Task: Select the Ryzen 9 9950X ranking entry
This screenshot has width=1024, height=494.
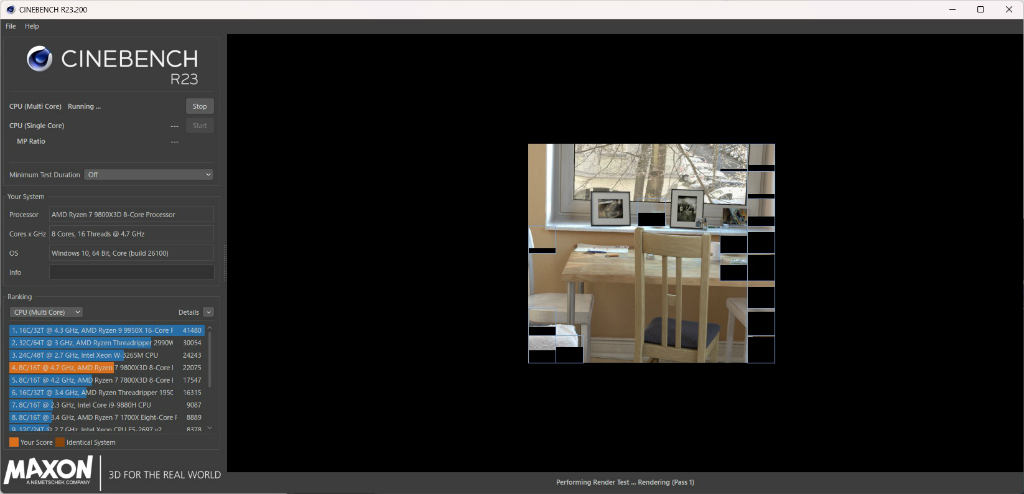Action: pyautogui.click(x=107, y=331)
